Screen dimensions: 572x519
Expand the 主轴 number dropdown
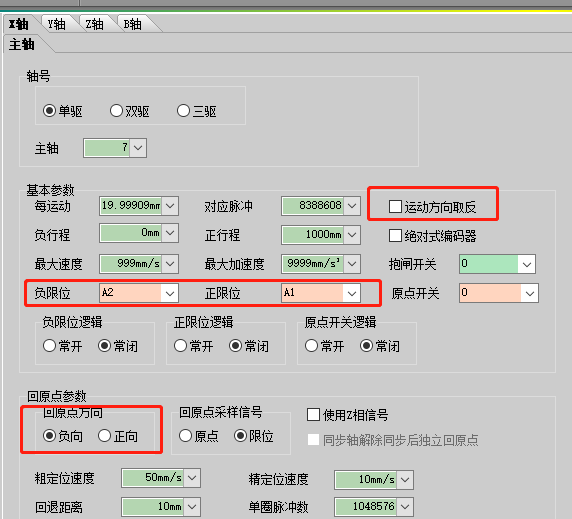138,148
